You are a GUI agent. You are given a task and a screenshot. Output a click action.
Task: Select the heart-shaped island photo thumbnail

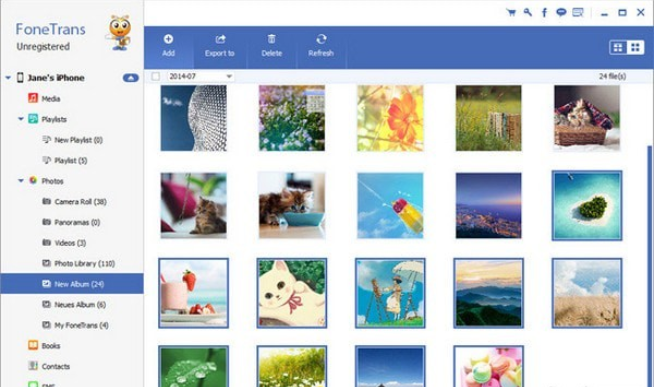click(587, 205)
